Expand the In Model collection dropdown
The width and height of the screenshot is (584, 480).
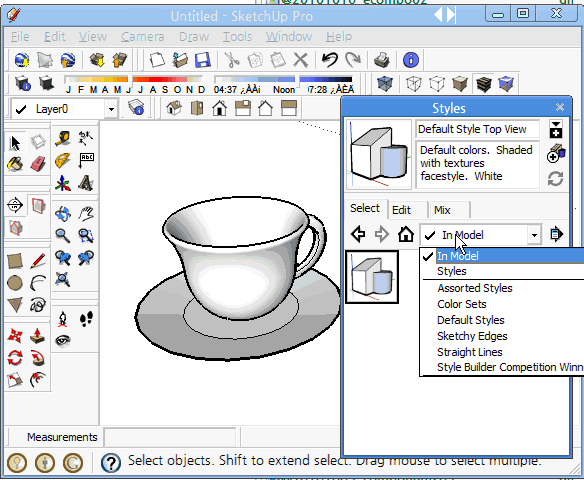[x=534, y=235]
